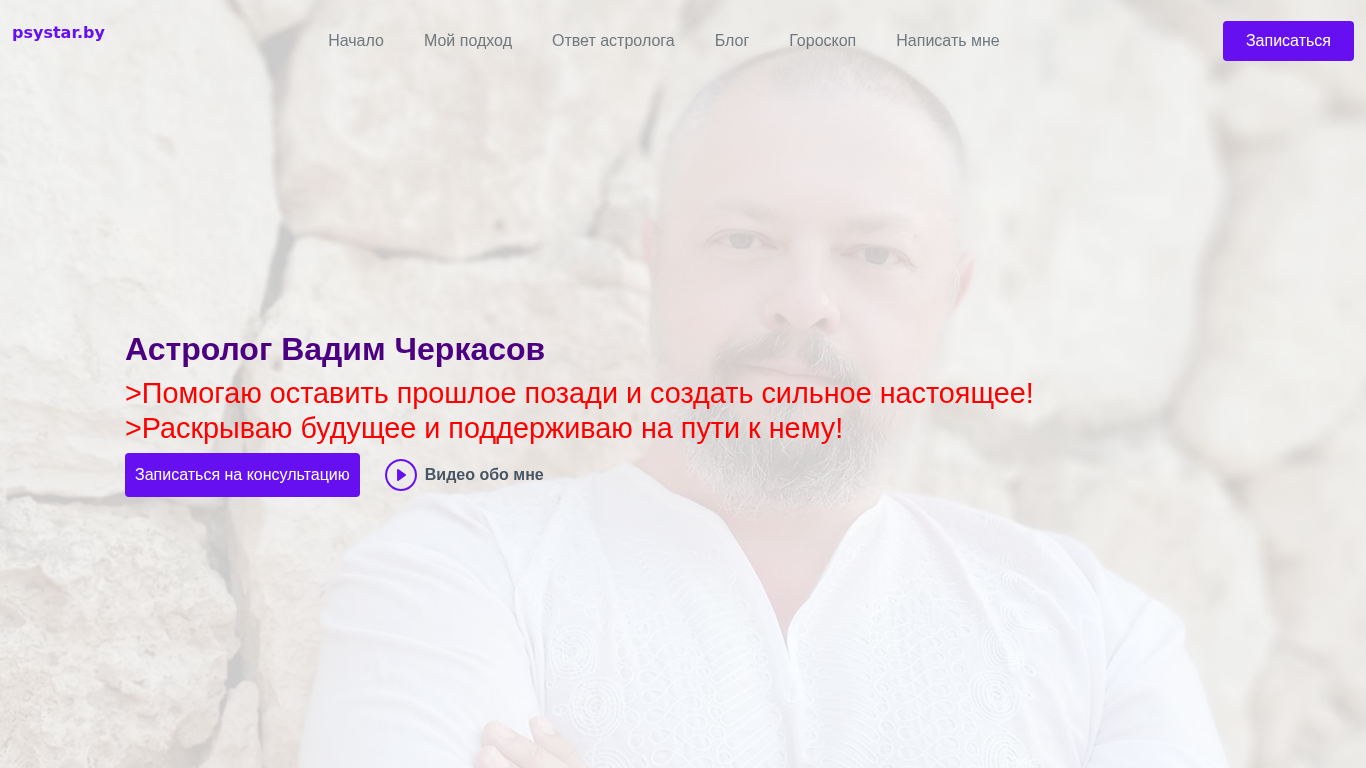Select Ответ астролога in navigation

pyautogui.click(x=613, y=41)
